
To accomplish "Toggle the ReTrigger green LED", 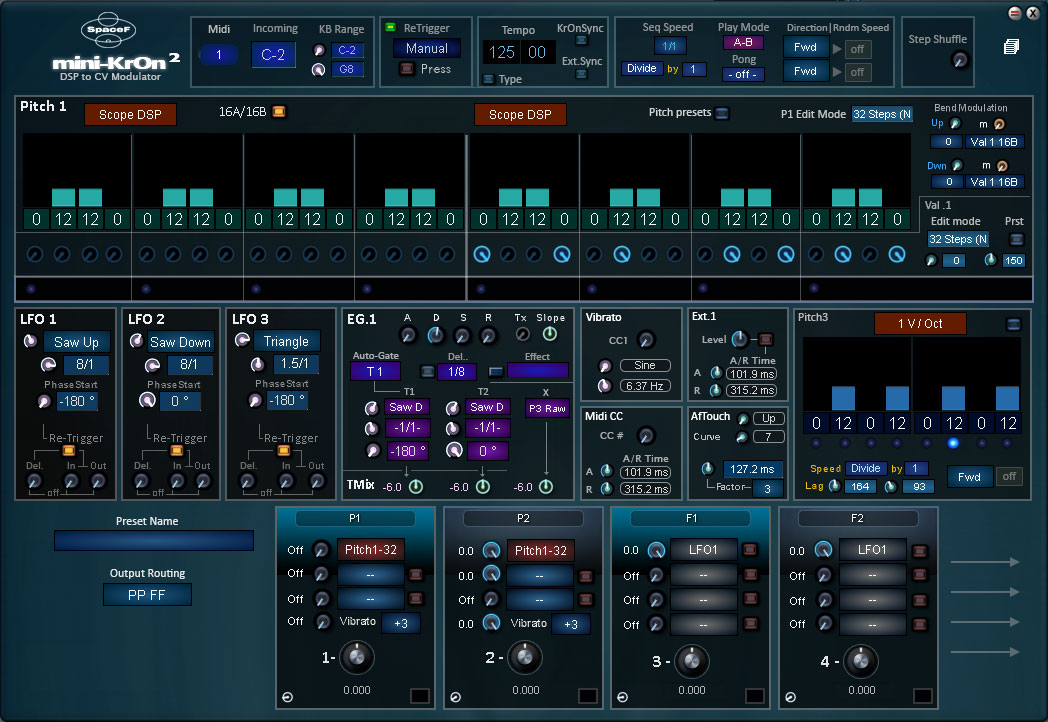I will click(391, 27).
